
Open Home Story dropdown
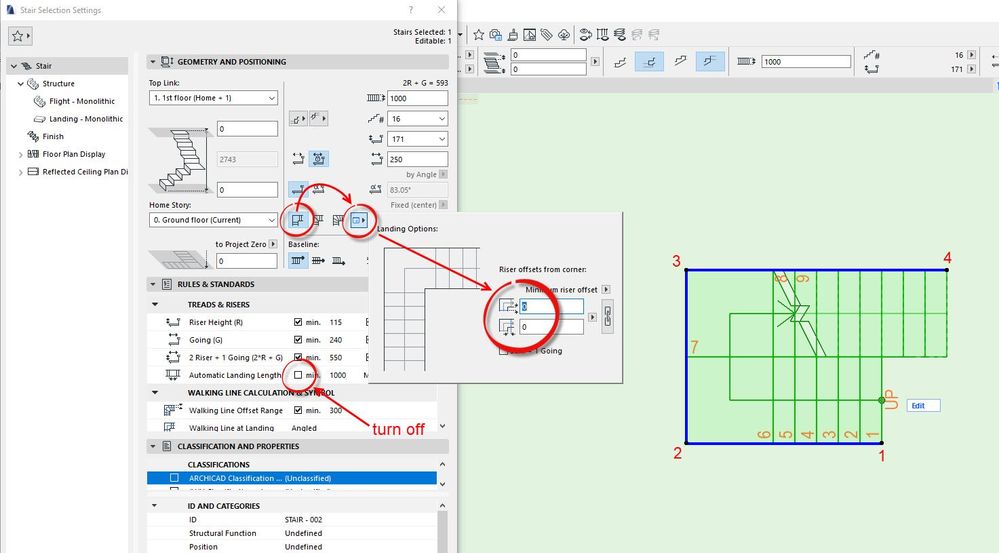[x=213, y=220]
